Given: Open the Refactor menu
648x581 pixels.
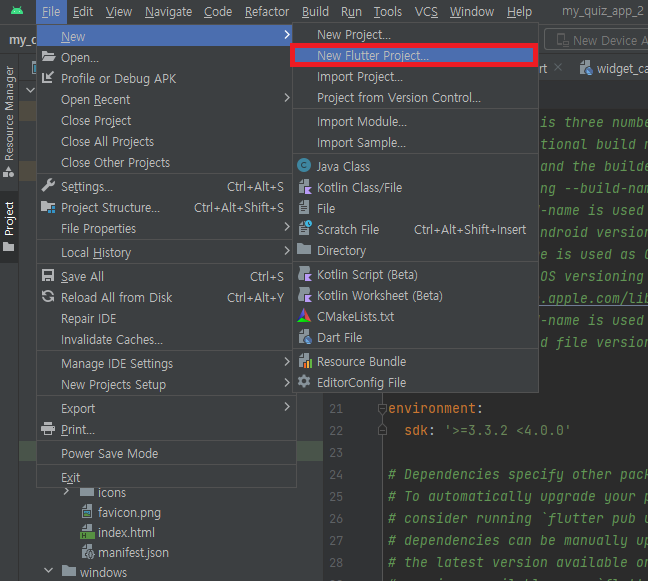Looking at the screenshot, I should 267,12.
